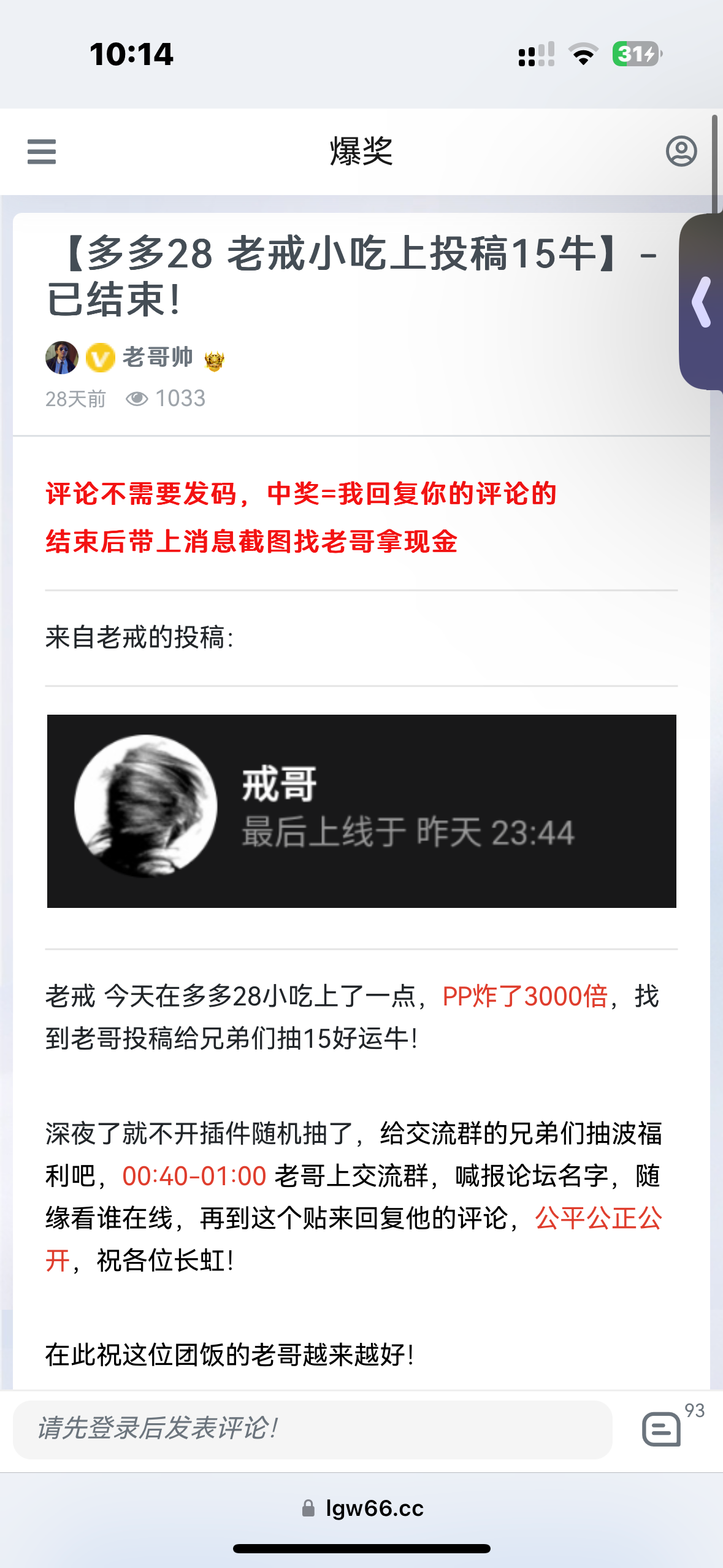Tap the eye views icon
The height and width of the screenshot is (1568, 723).
point(137,399)
